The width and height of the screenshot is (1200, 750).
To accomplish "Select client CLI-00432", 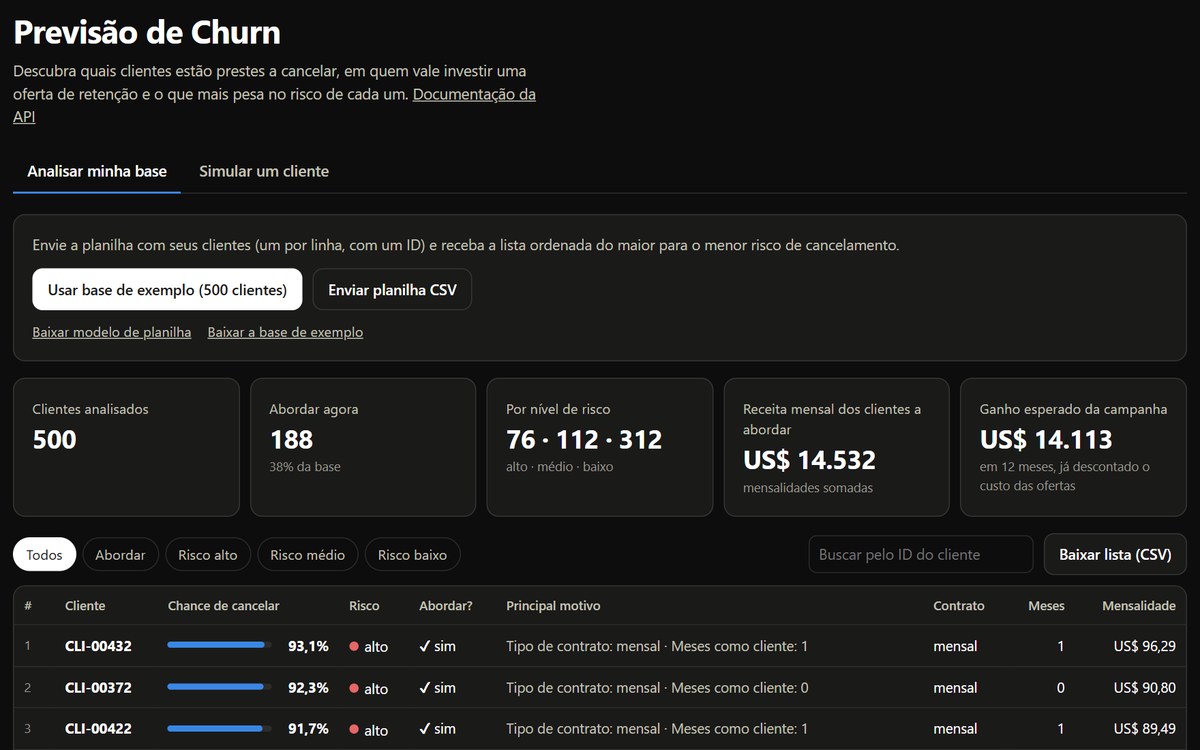I will pos(98,647).
